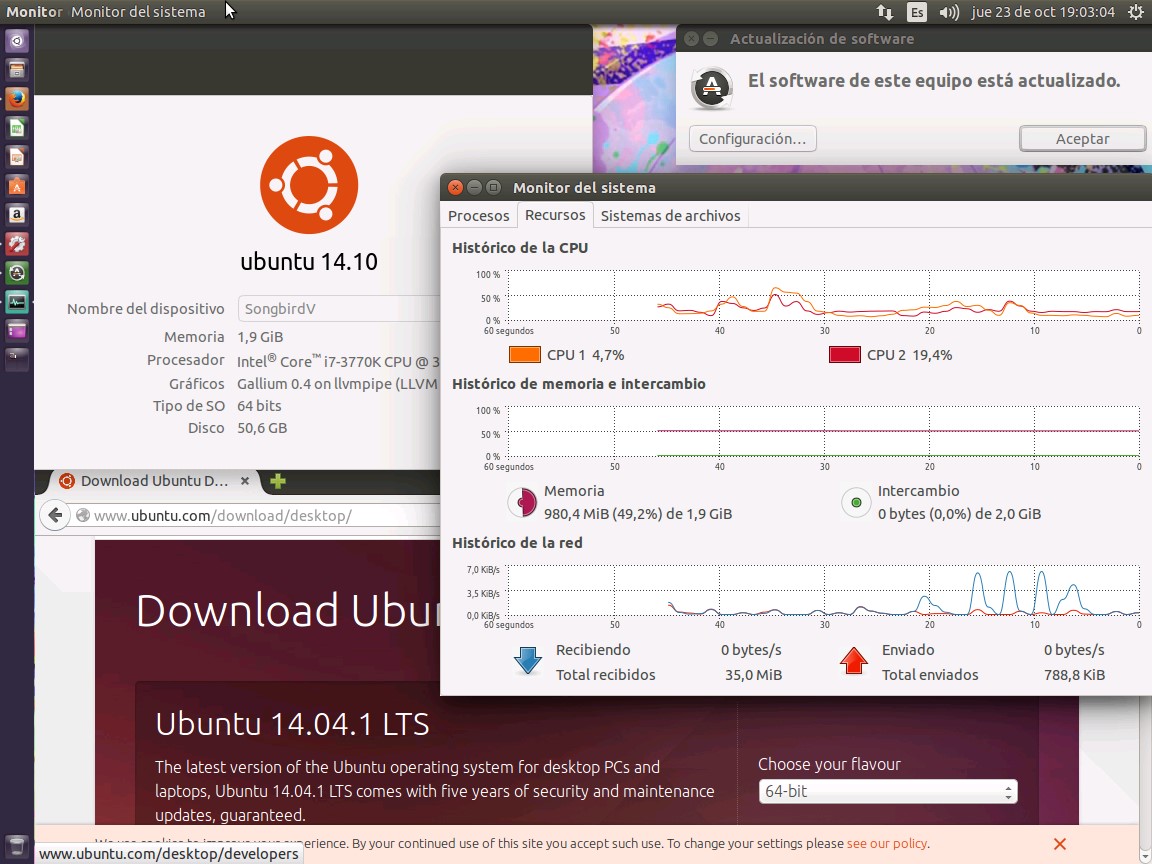This screenshot has width=1152, height=864.
Task: Click Aceptar in the Software Updater
Action: click(1082, 138)
